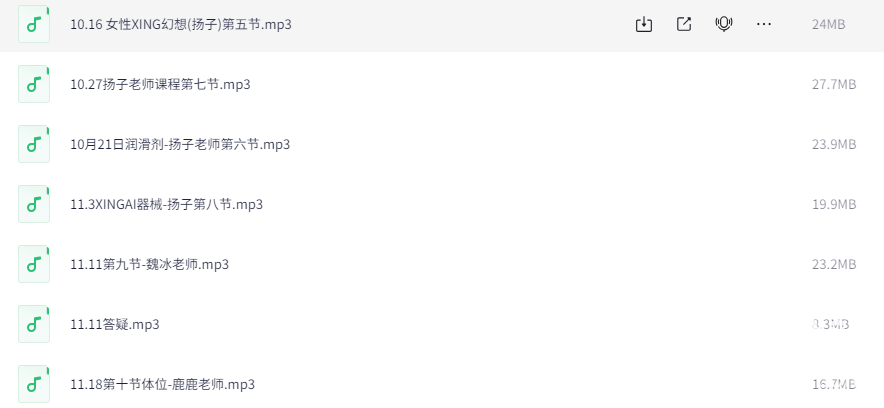This screenshot has width=884, height=408.
Task: Click music icon of 10月21日 file
Action: pos(33,144)
